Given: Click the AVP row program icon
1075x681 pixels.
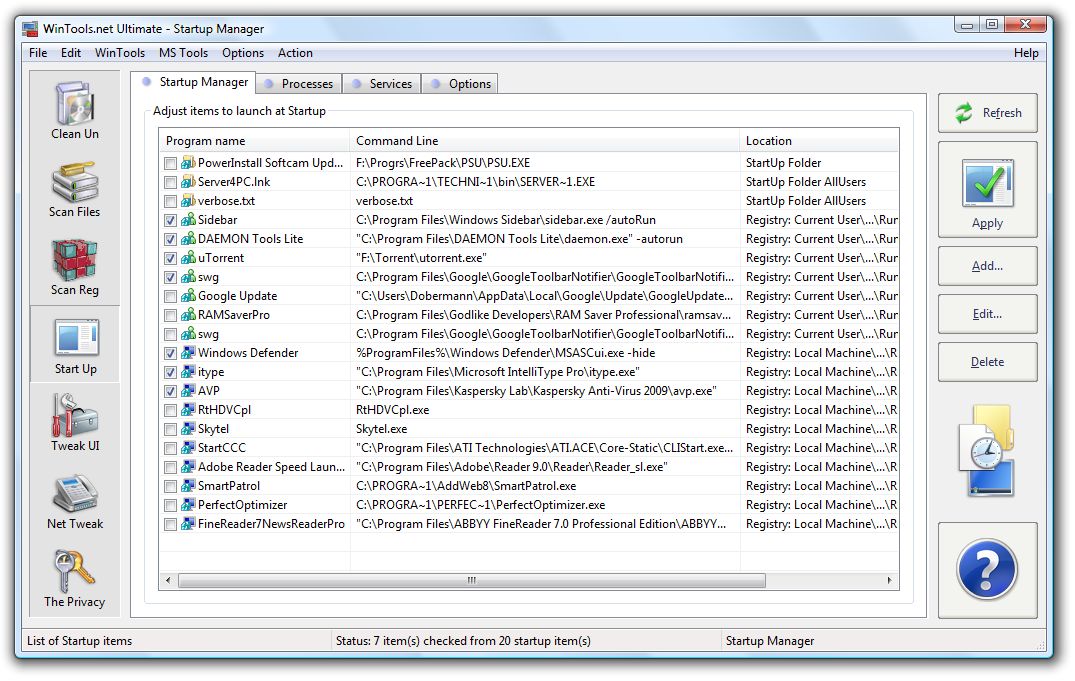Looking at the screenshot, I should click(x=189, y=391).
